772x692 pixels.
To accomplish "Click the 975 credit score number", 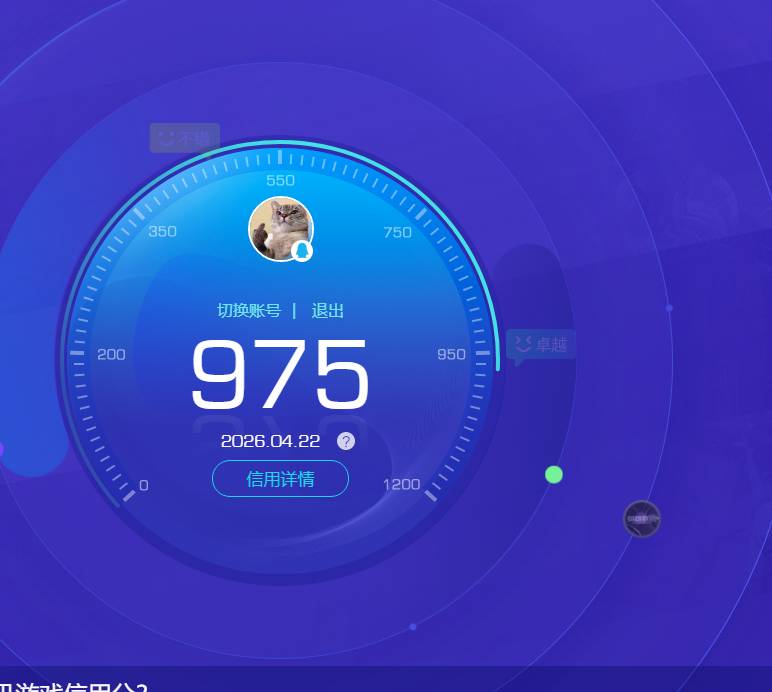I will tap(280, 375).
